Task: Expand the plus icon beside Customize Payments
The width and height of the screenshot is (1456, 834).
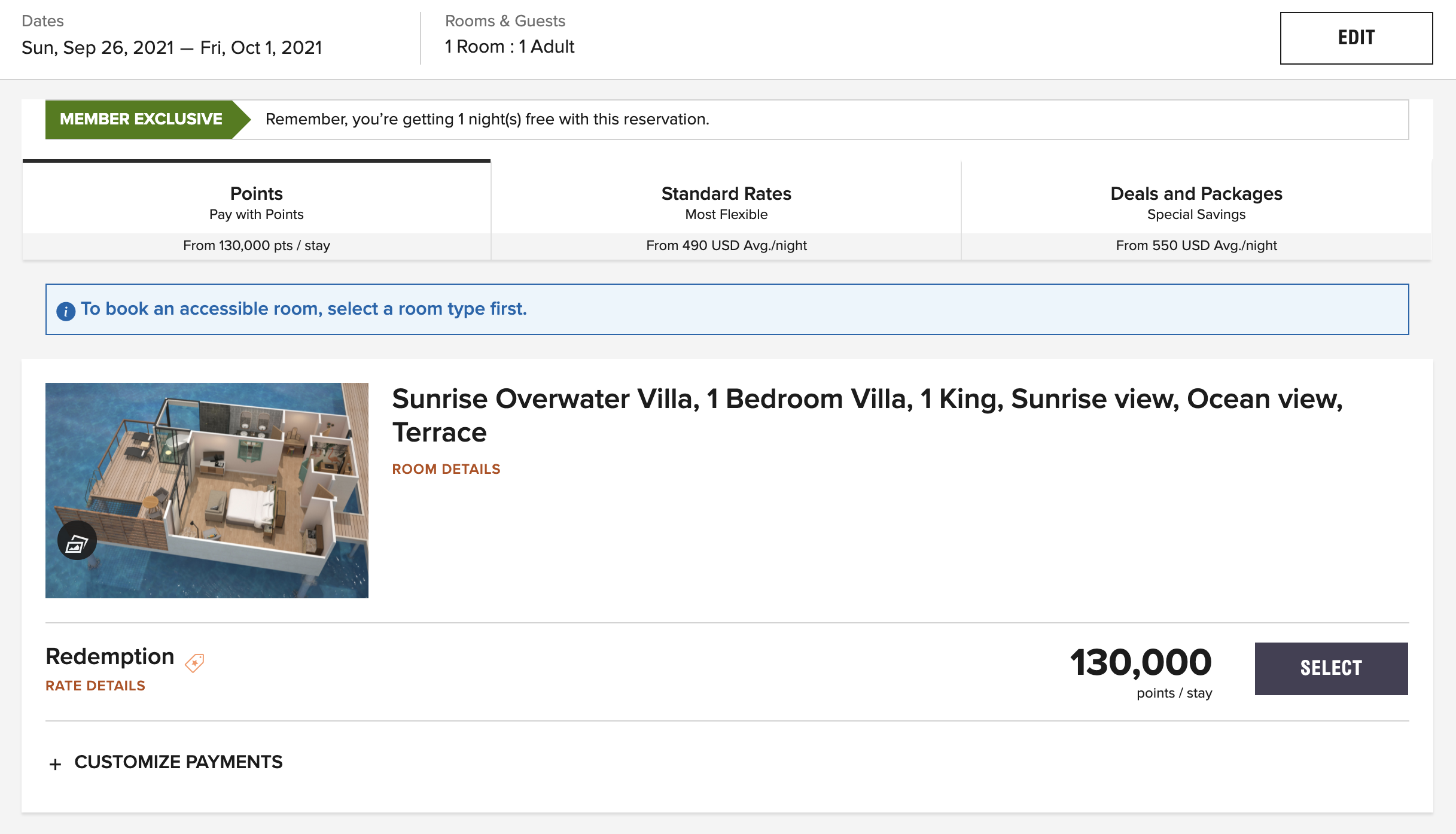Action: [x=56, y=764]
